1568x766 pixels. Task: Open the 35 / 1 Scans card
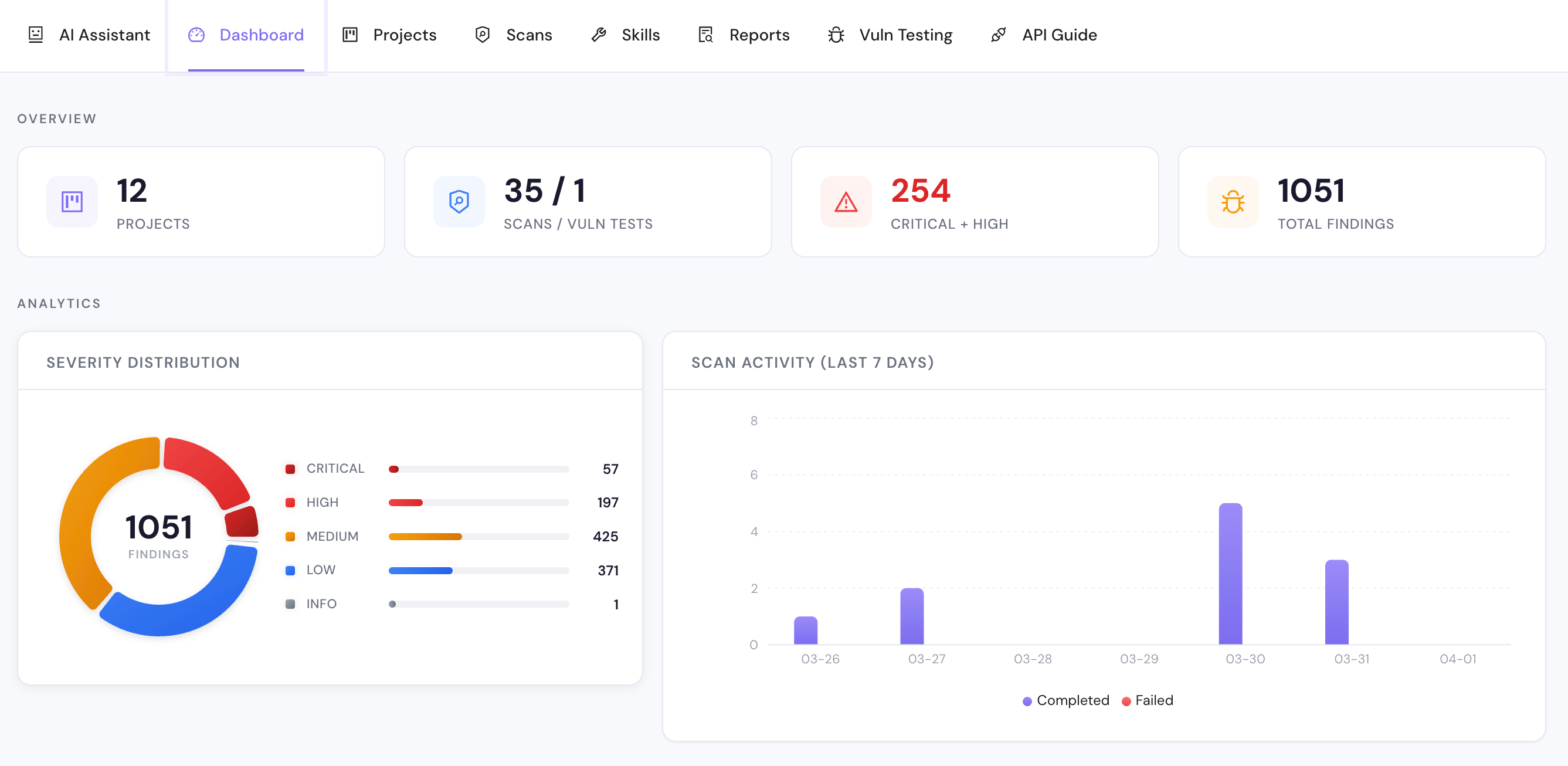(588, 202)
